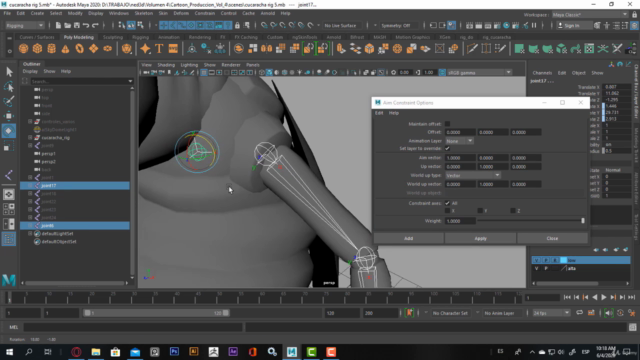Open the Deform menu
Viewport: 640px width, 360px height.
(x=181, y=13)
